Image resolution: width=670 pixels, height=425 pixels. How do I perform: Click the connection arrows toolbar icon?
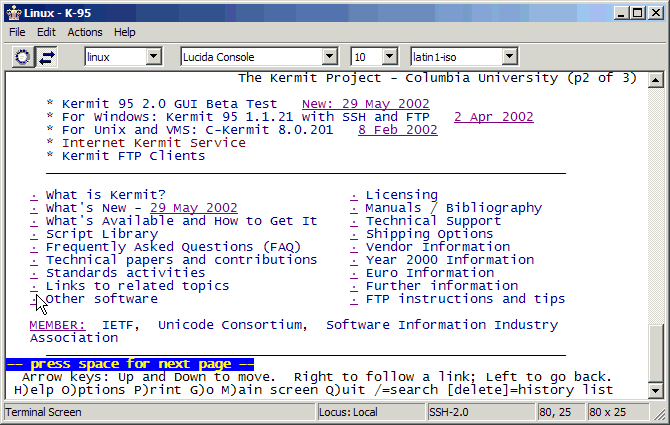(x=47, y=57)
